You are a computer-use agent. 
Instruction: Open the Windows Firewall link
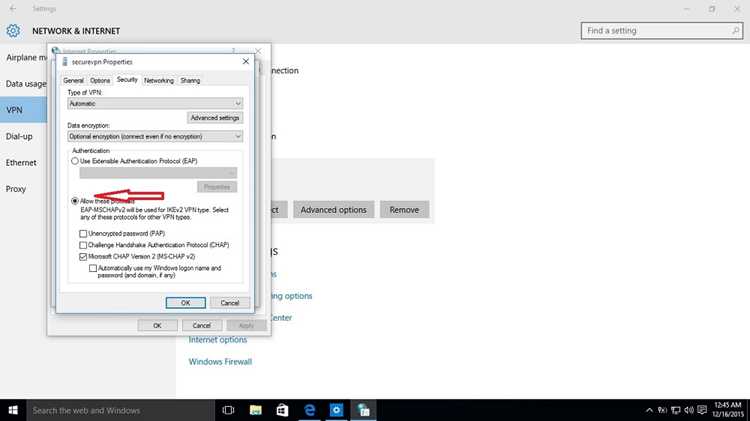click(x=220, y=362)
